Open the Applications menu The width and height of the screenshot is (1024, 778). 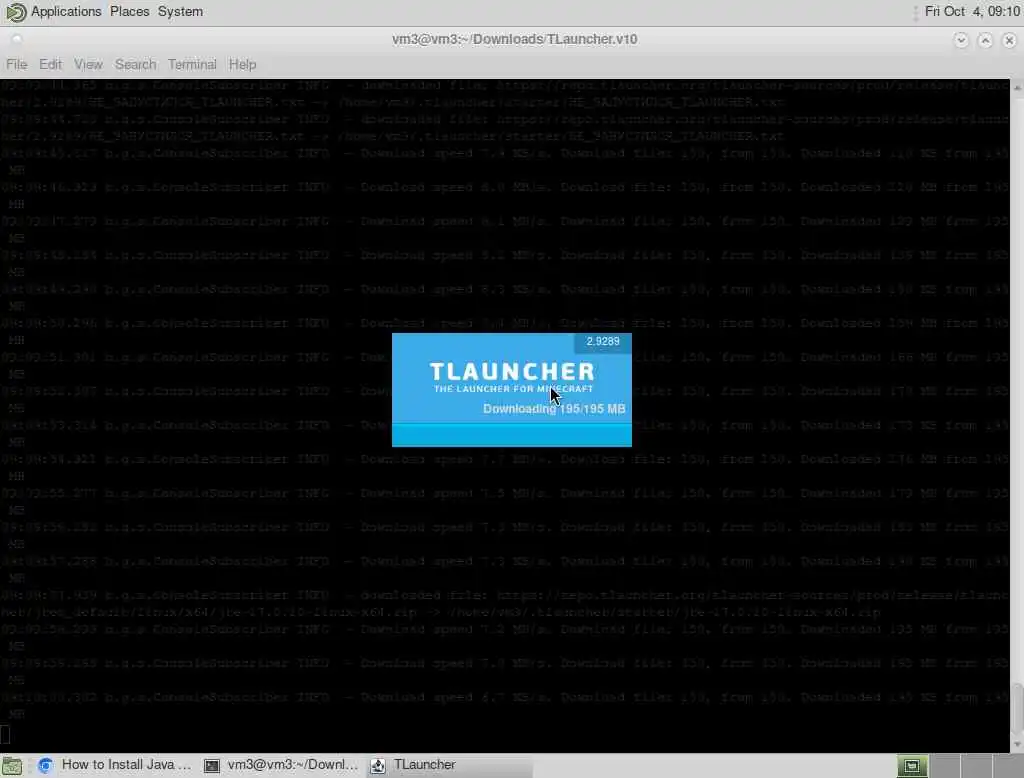coord(66,12)
